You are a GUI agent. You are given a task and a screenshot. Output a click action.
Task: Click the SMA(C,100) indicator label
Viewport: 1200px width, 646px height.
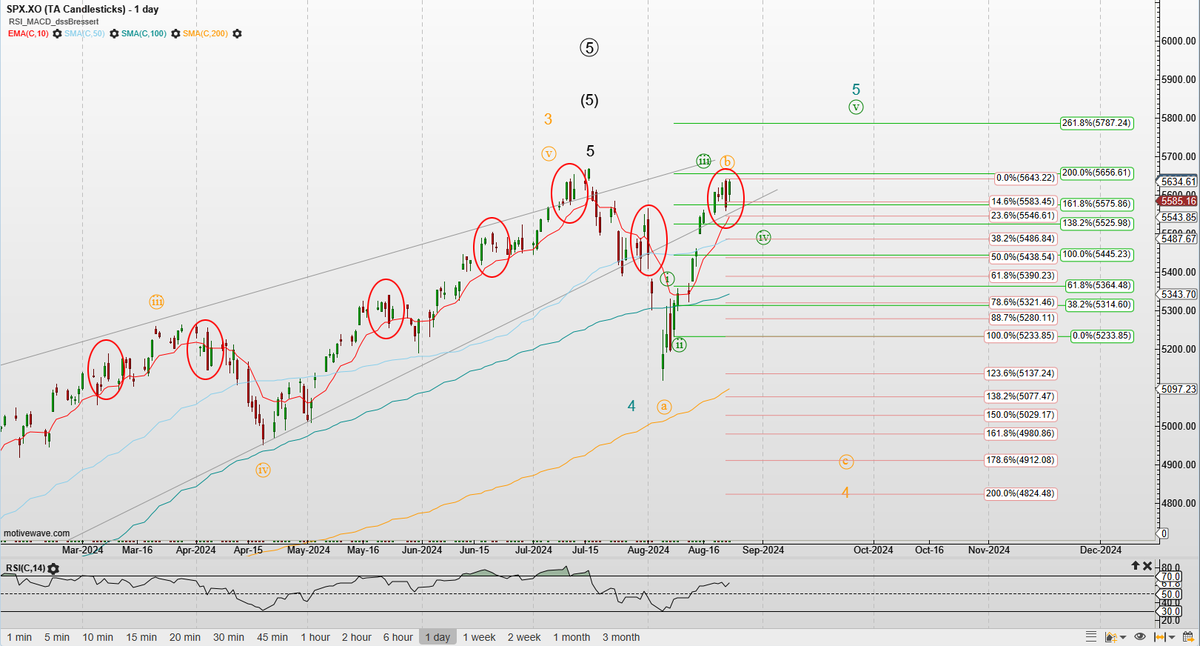(x=146, y=34)
